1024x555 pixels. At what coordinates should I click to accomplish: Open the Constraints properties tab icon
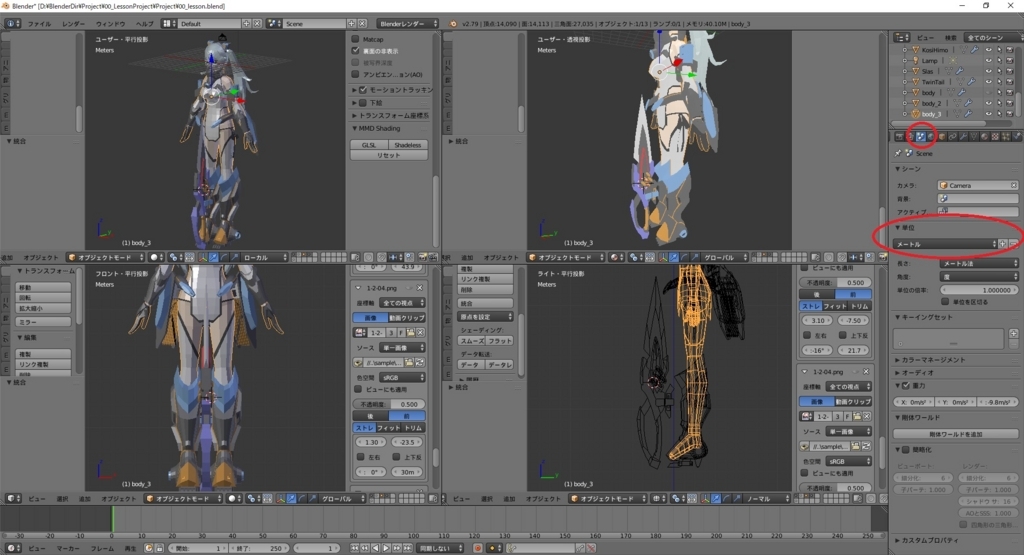point(952,136)
